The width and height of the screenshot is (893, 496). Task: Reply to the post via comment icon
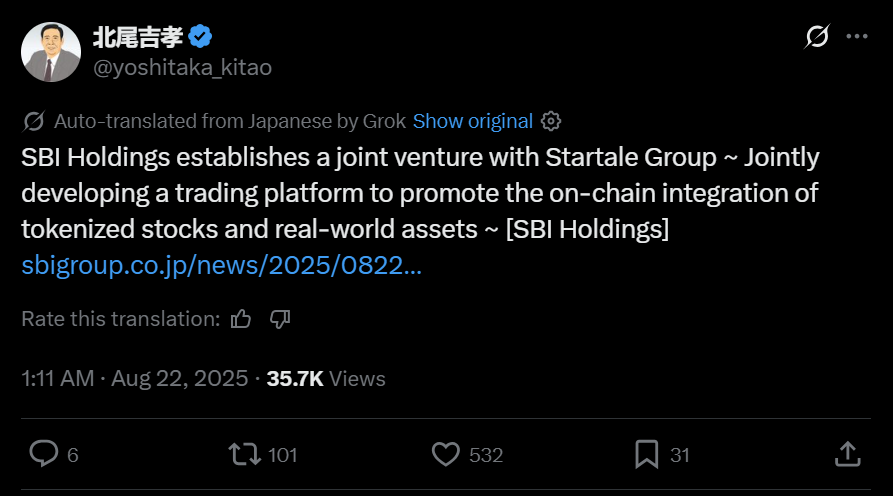point(44,455)
